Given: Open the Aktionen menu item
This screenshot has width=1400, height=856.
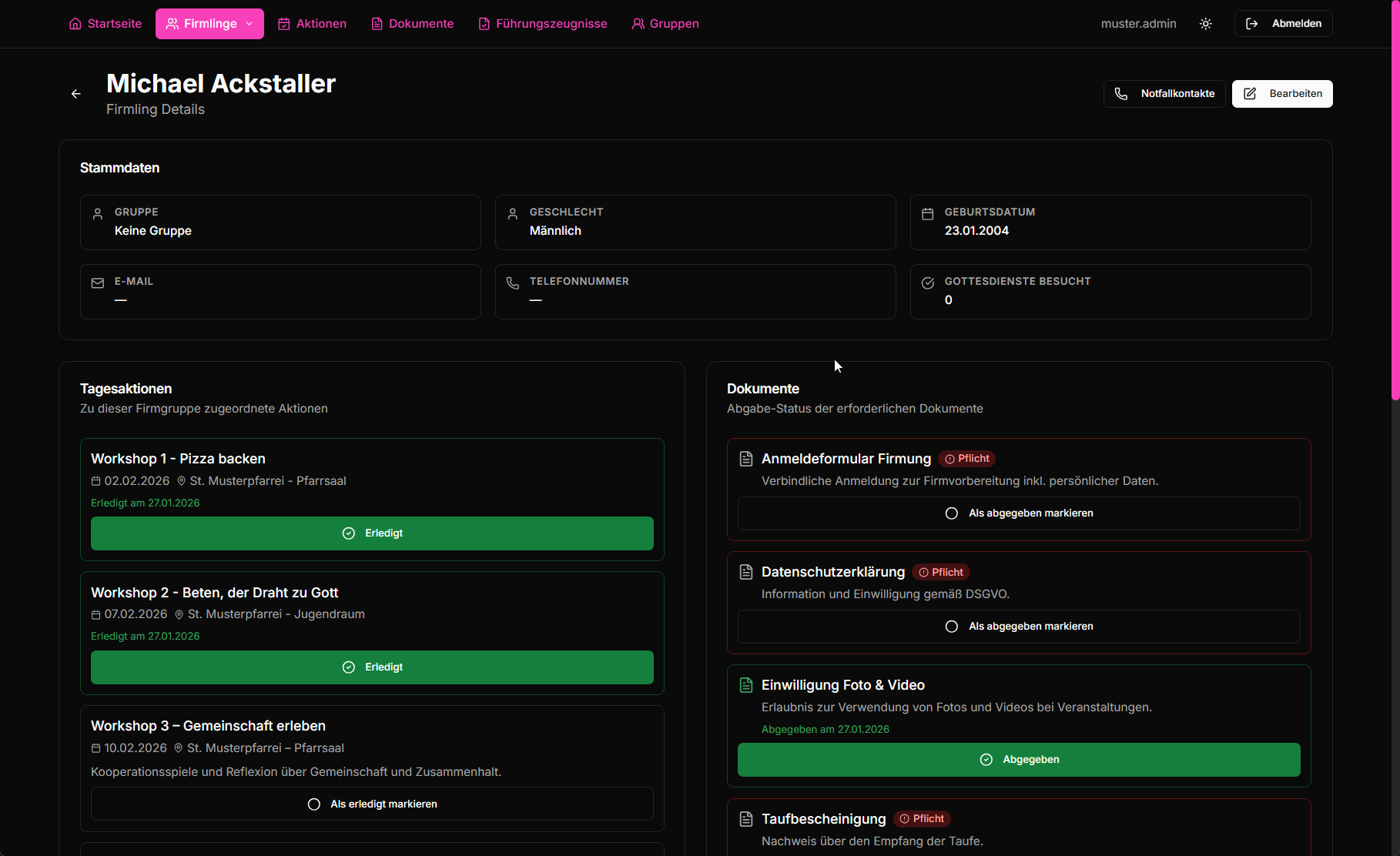Looking at the screenshot, I should tap(312, 24).
